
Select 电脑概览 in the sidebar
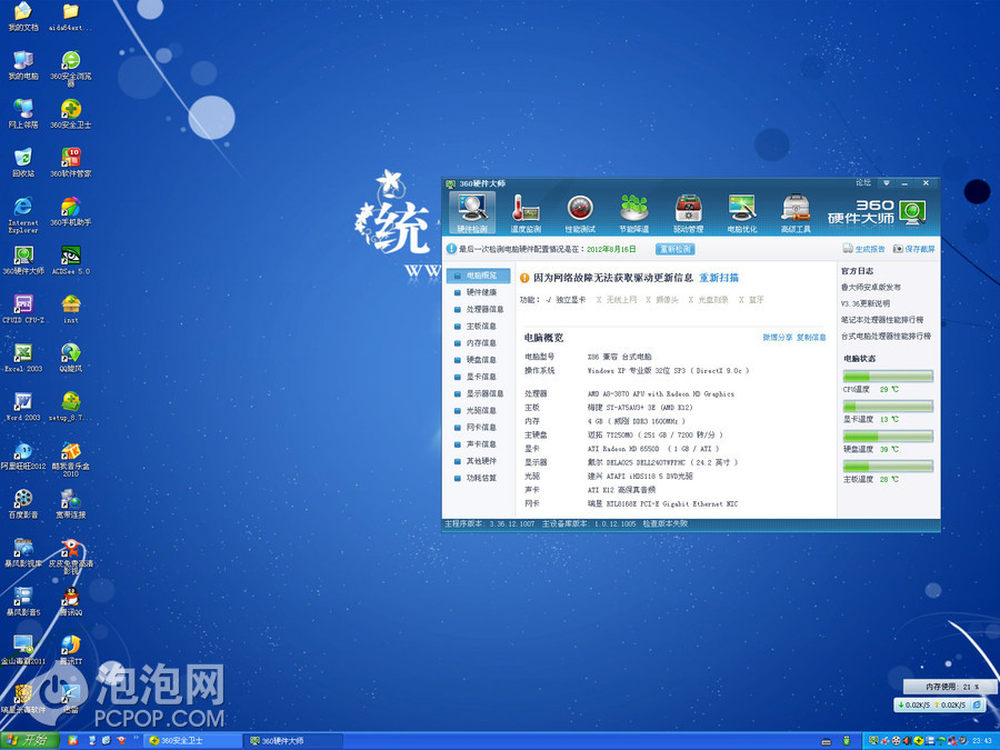[478, 276]
